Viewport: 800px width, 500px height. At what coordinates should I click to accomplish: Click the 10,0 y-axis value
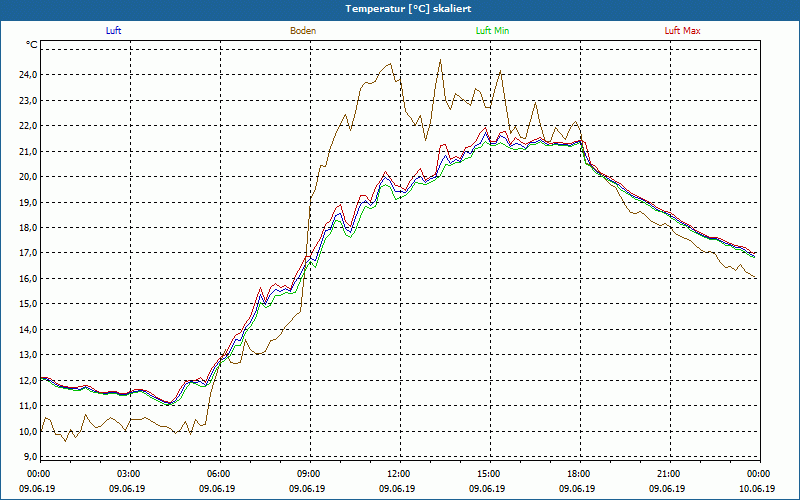[29, 432]
